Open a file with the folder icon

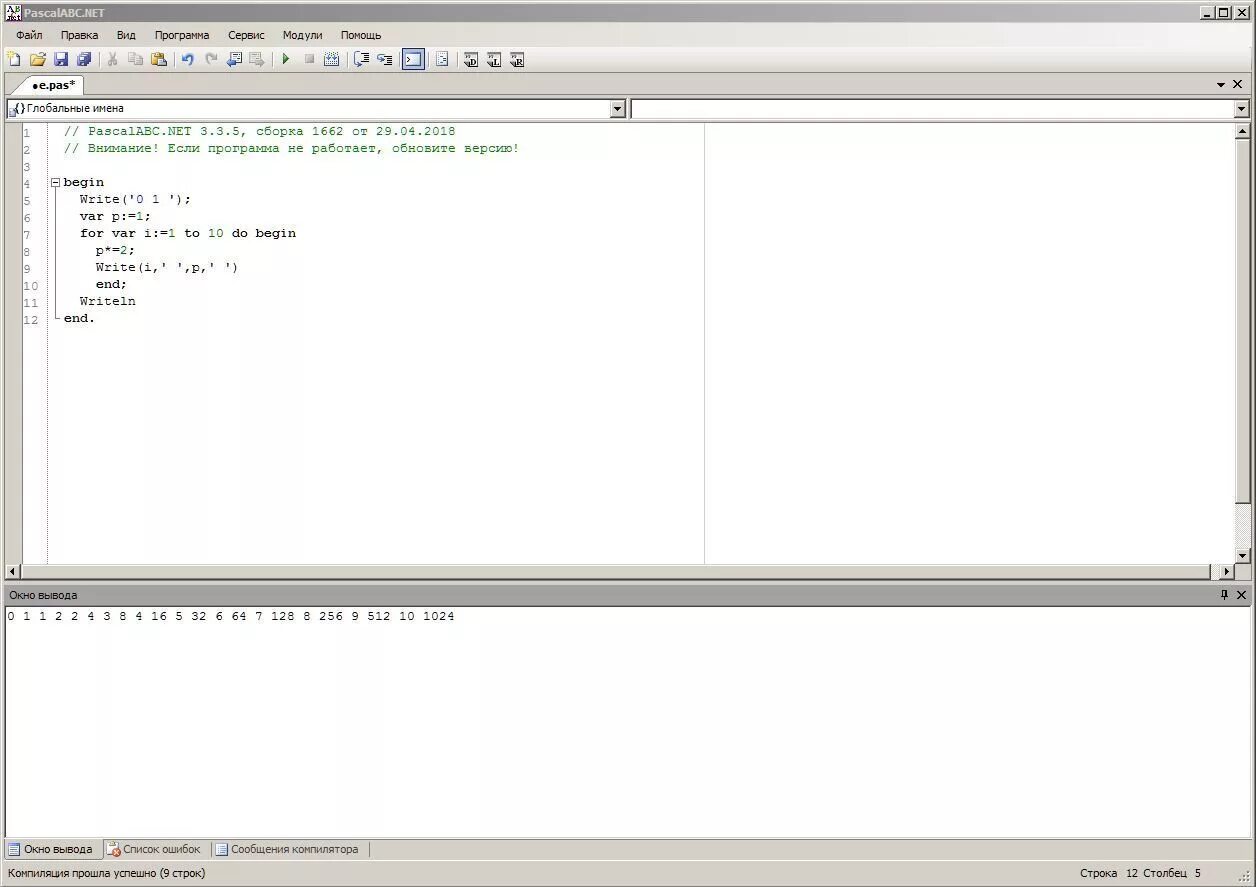pyautogui.click(x=38, y=60)
